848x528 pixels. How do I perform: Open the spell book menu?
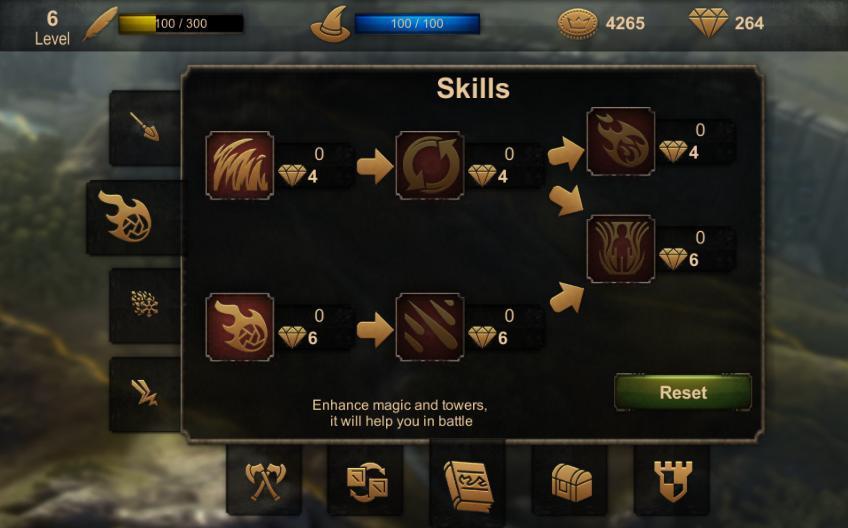click(468, 483)
